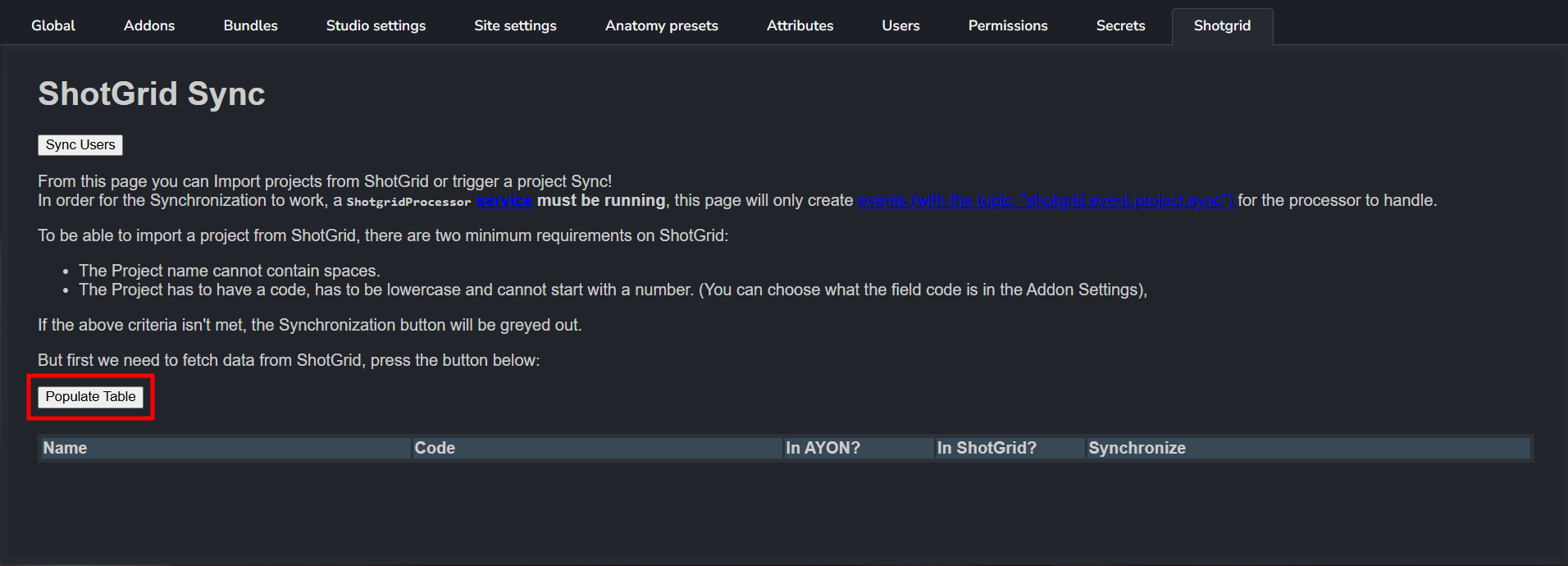Switch to the Secrets tab

[1120, 25]
